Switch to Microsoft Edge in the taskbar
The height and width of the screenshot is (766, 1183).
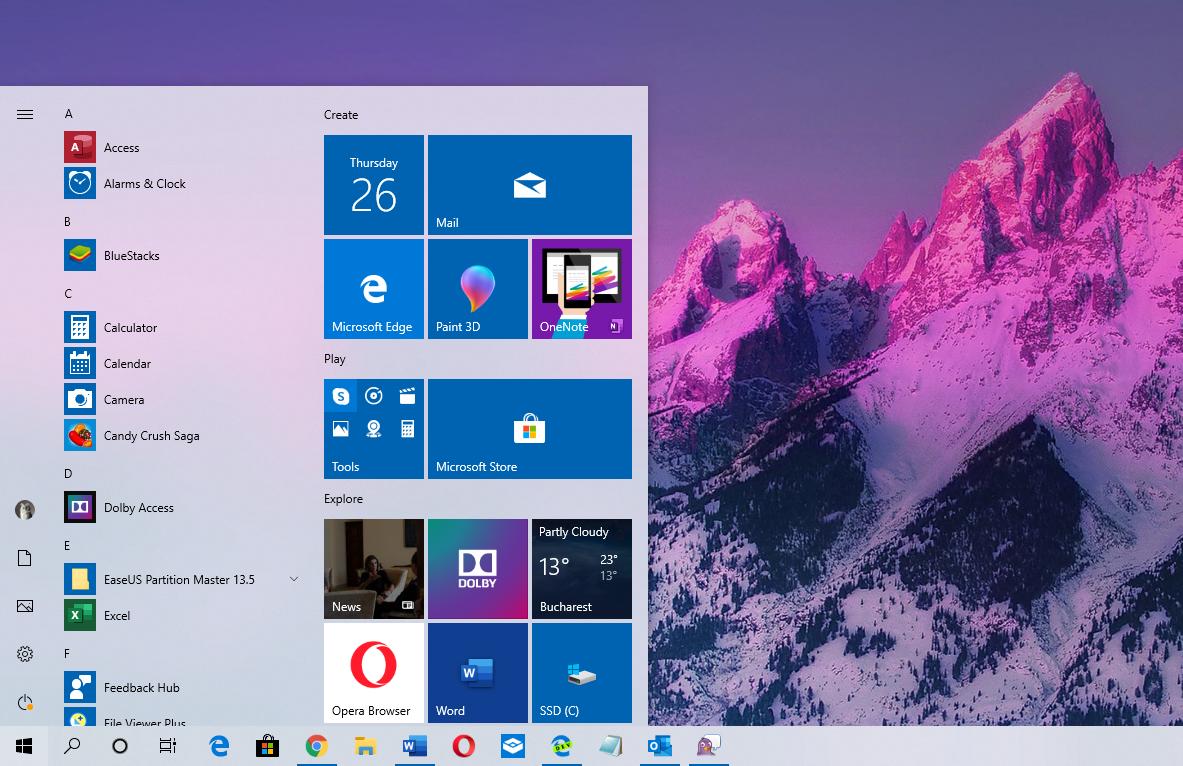(x=219, y=746)
